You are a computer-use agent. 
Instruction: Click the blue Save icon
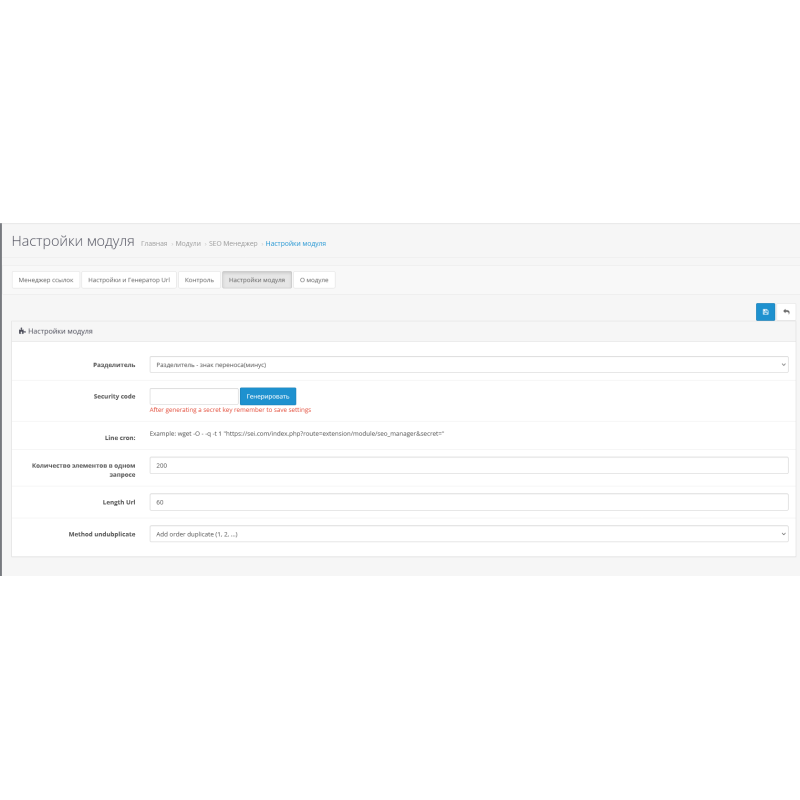(x=765, y=312)
